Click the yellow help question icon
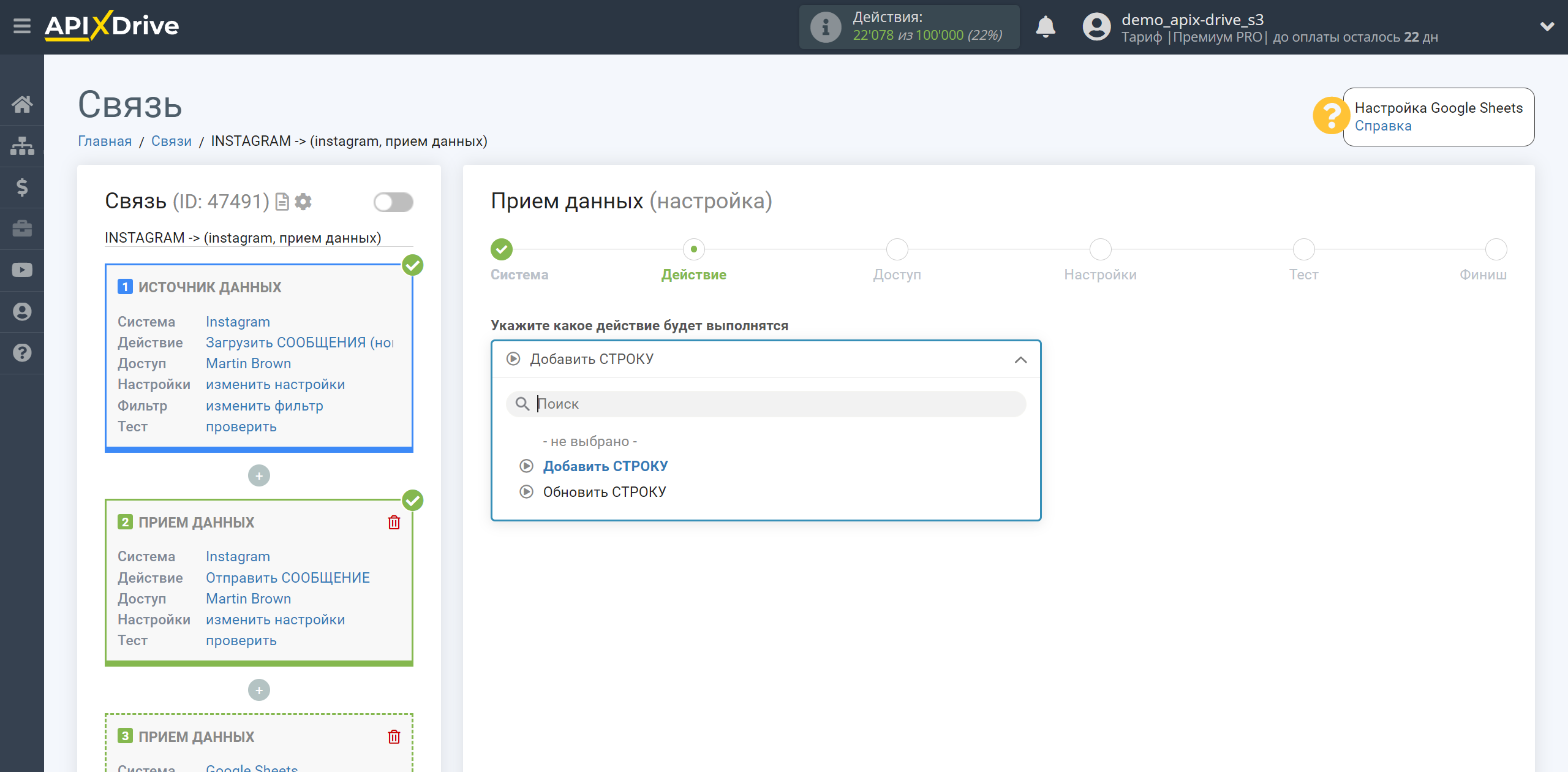The image size is (1568, 772). [1331, 115]
